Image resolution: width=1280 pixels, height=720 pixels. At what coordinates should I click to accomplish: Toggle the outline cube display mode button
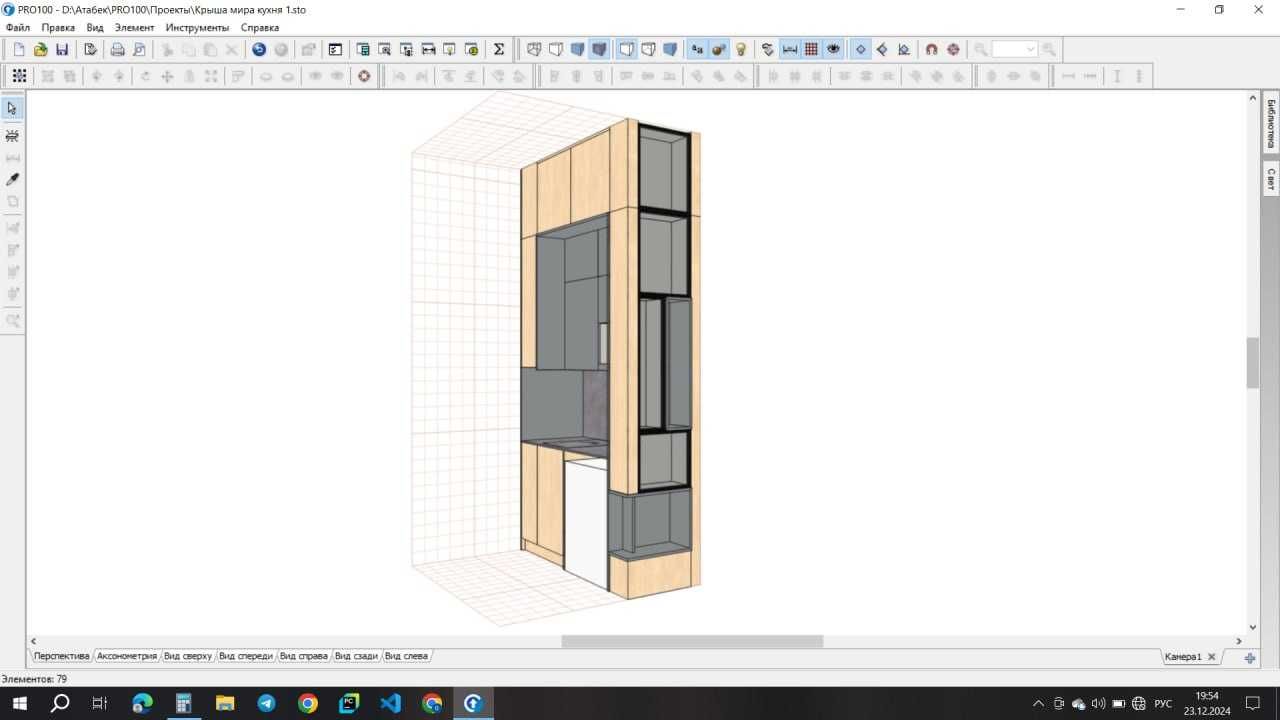(627, 50)
